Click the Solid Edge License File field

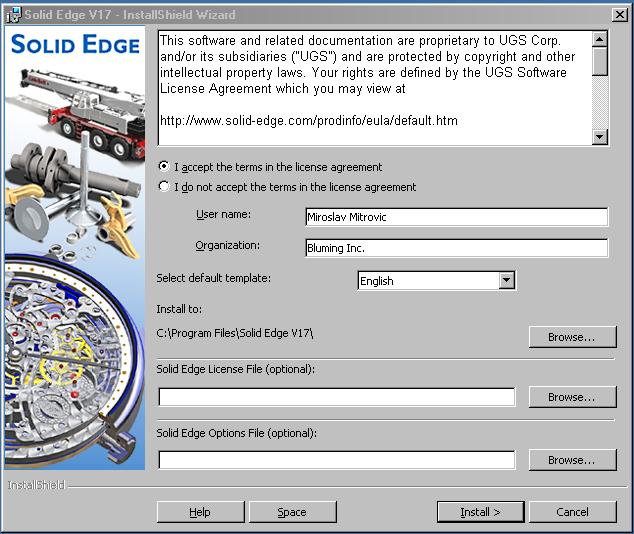pos(337,397)
